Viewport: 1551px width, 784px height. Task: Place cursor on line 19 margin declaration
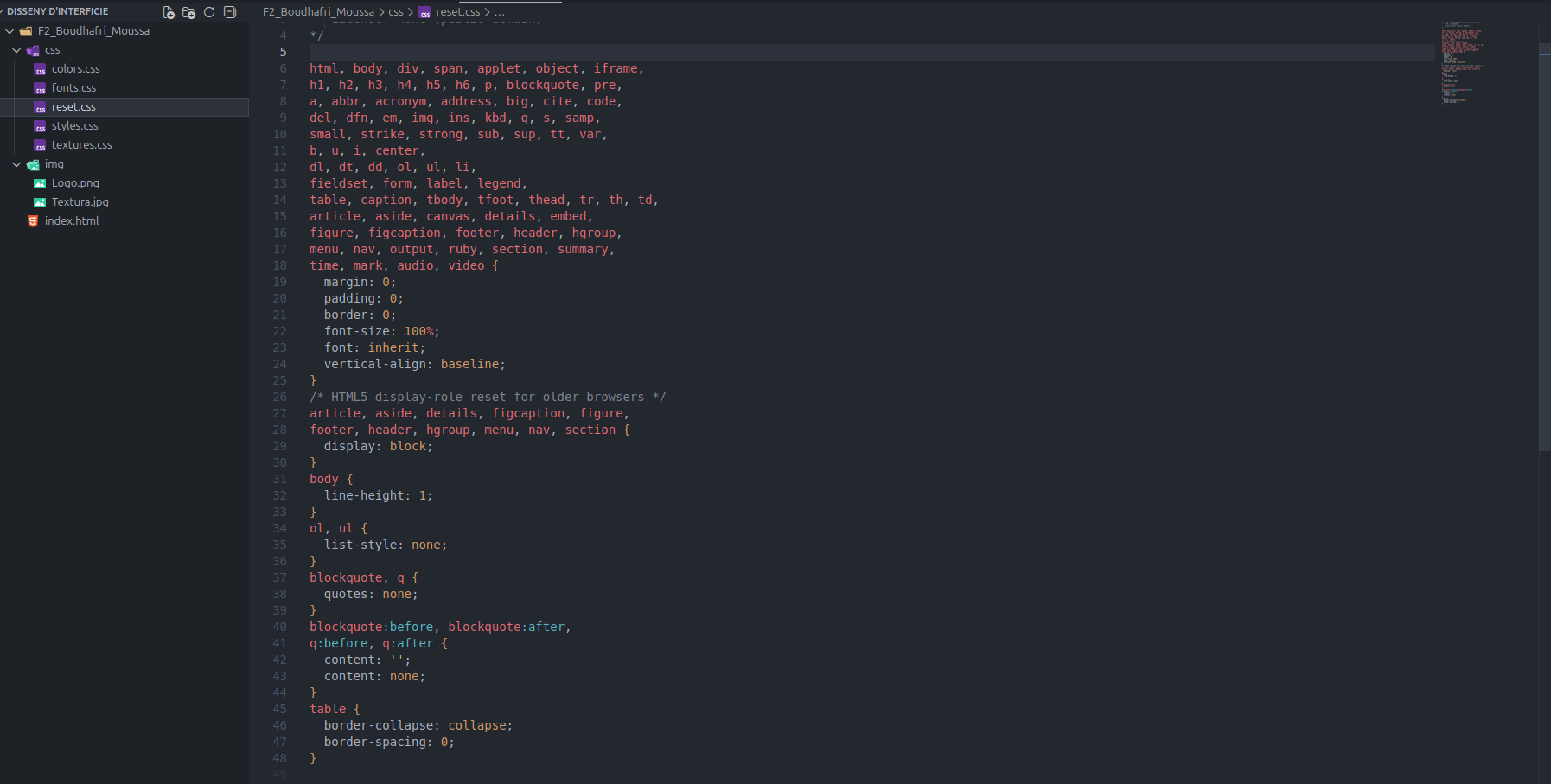tap(359, 283)
